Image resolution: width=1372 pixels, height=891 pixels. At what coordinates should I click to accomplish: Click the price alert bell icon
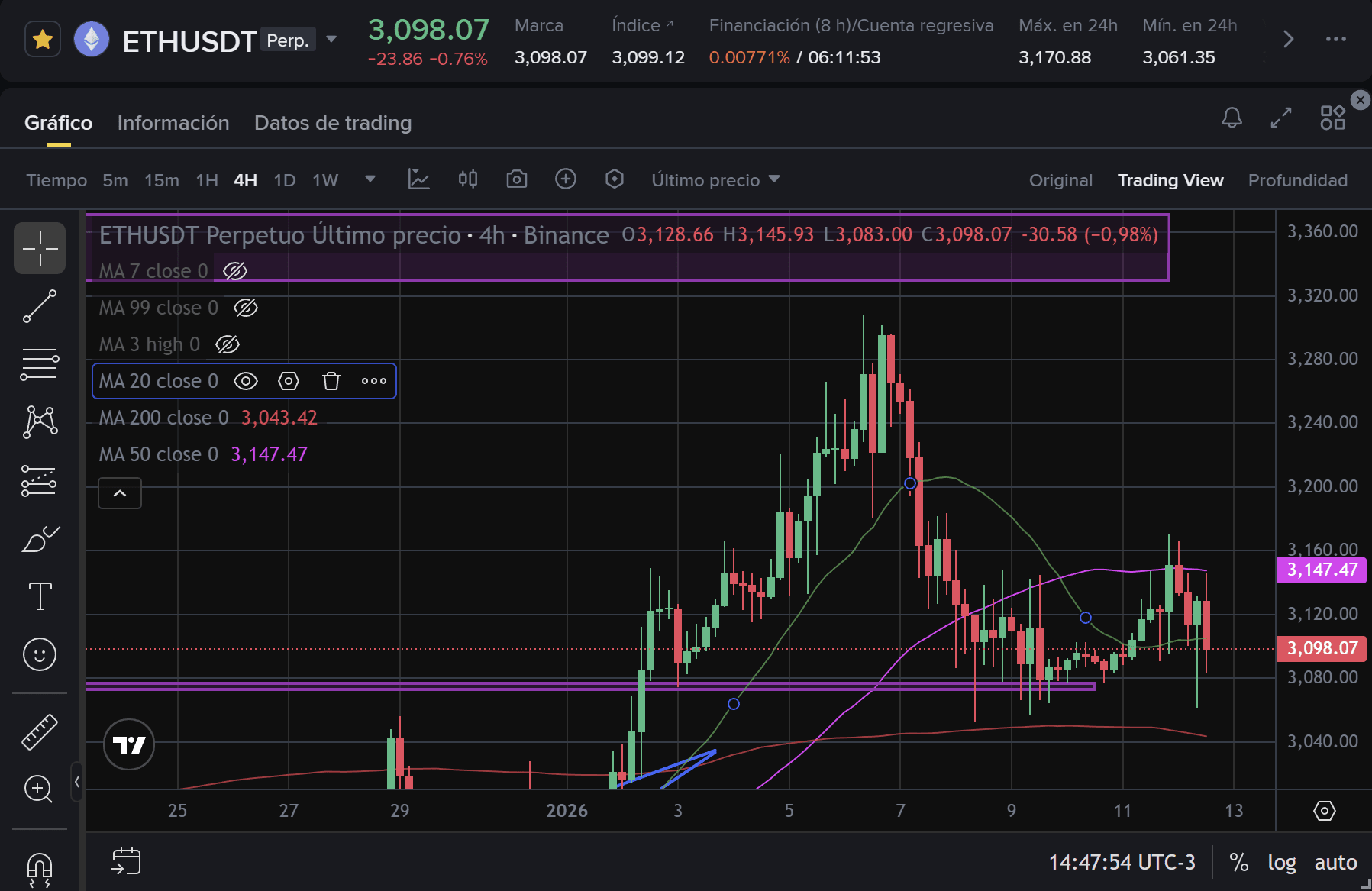[1232, 118]
